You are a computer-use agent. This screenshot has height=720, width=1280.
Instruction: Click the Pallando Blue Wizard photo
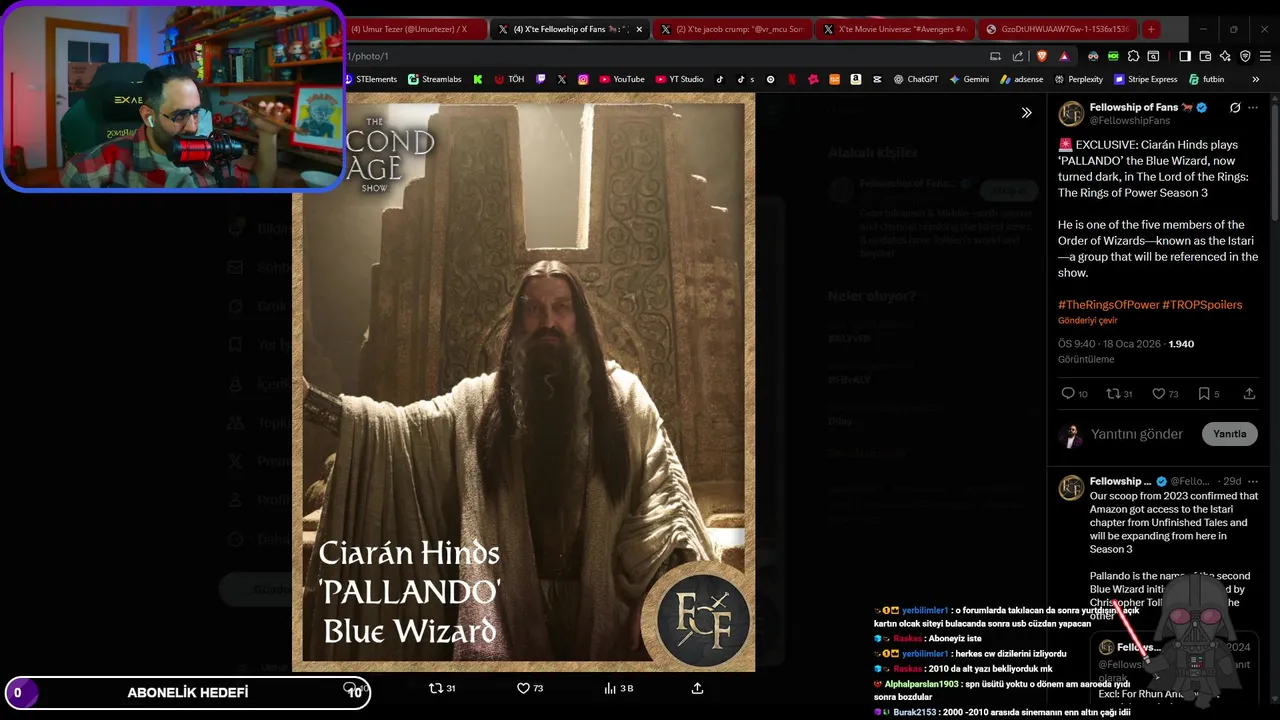(x=523, y=382)
